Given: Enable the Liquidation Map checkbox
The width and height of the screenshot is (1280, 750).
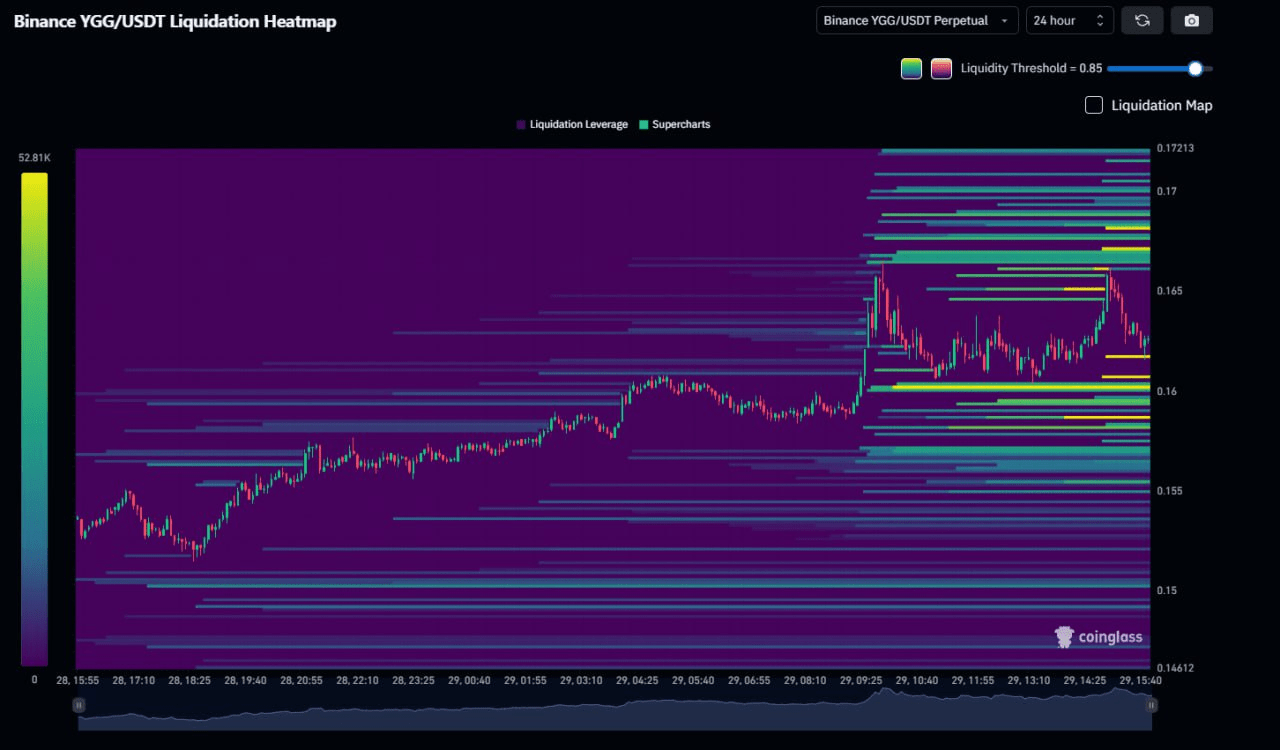Looking at the screenshot, I should [x=1094, y=105].
